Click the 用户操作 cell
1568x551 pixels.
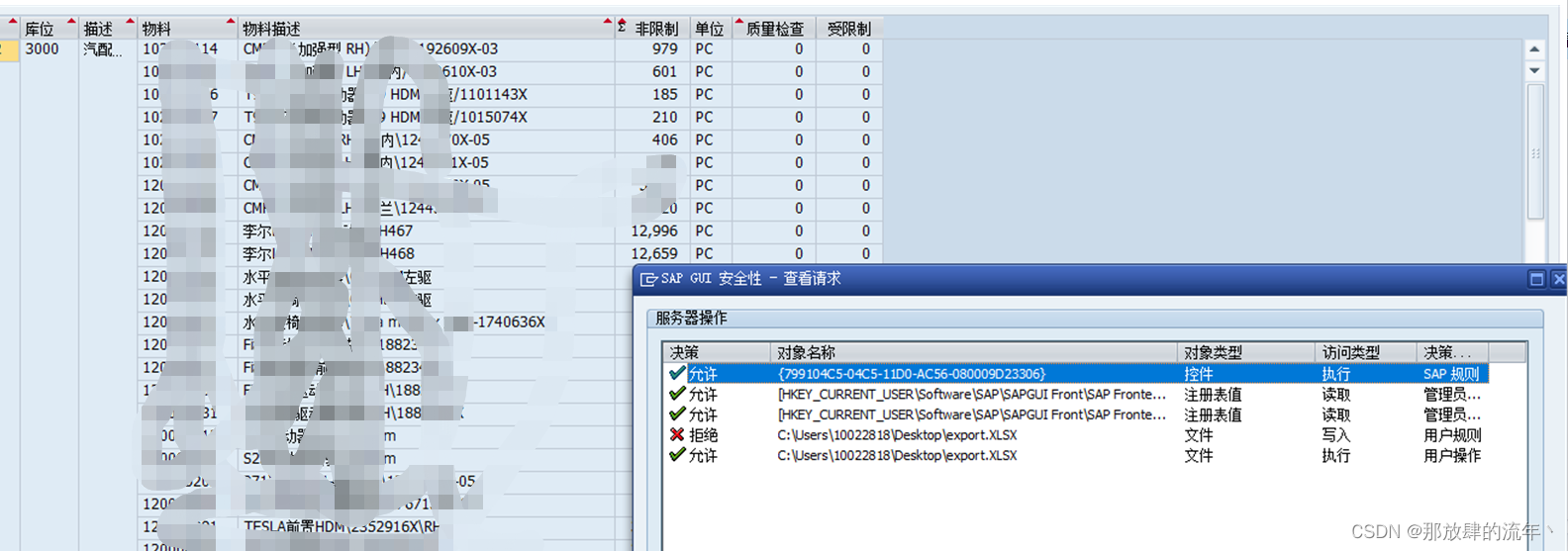tap(1452, 455)
